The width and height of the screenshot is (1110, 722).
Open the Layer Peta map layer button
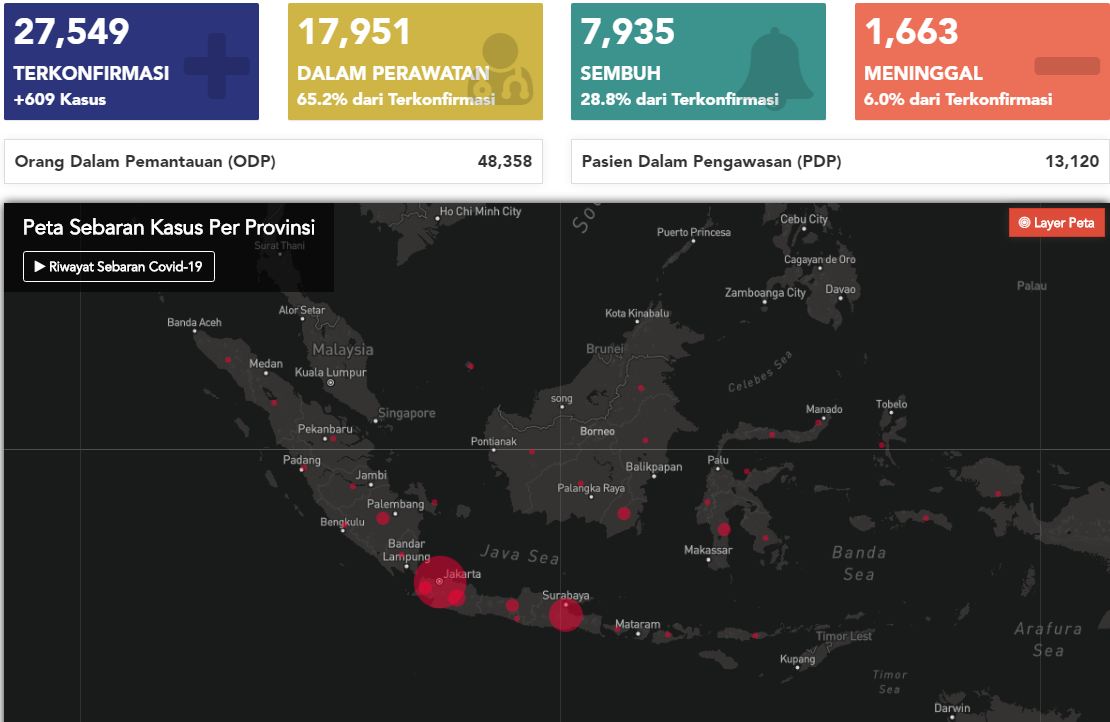click(x=1056, y=222)
